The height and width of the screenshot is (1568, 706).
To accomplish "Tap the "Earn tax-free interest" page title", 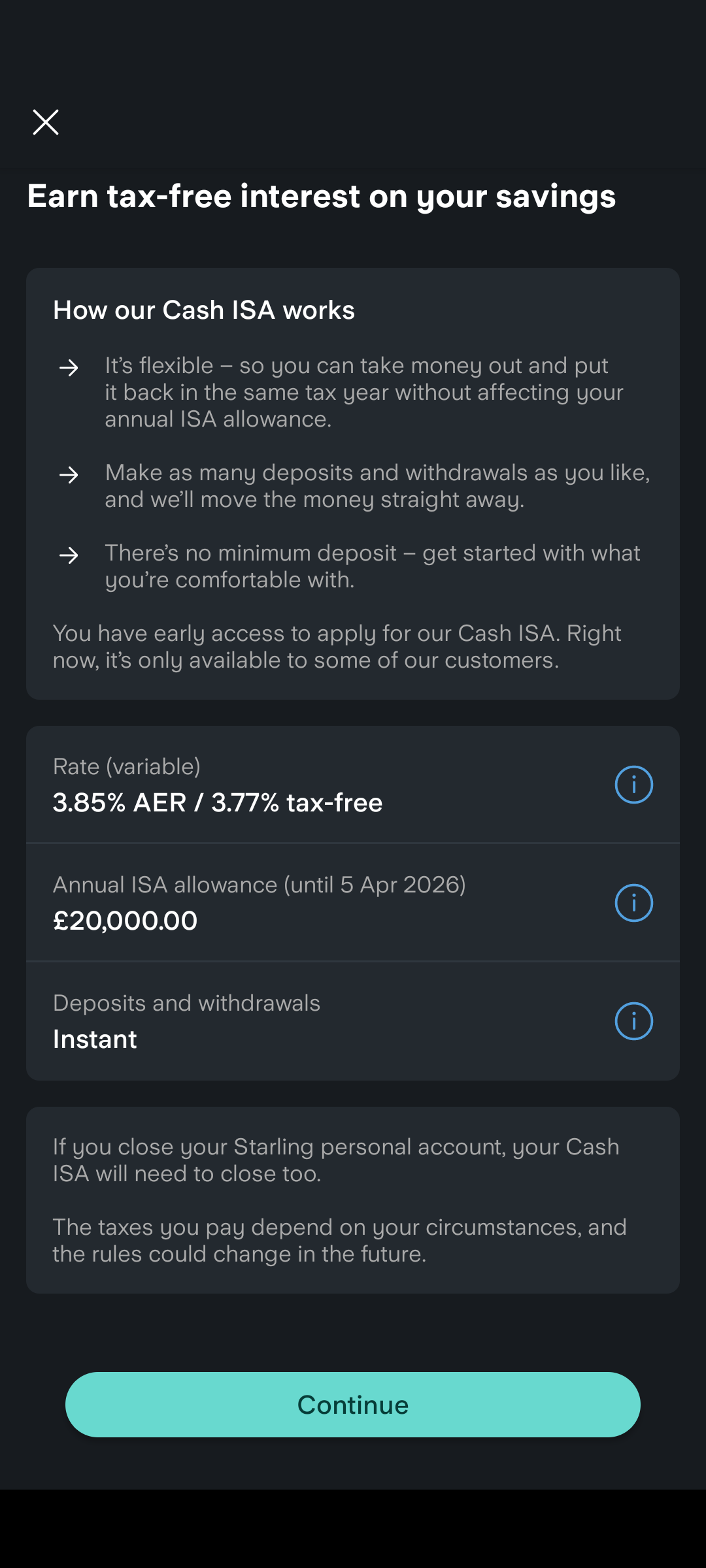I will click(321, 196).
